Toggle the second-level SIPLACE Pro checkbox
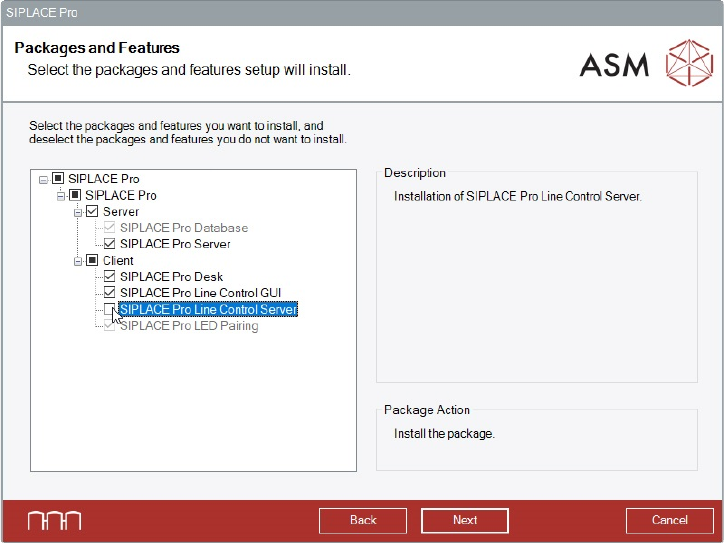724x543 pixels. point(75,195)
